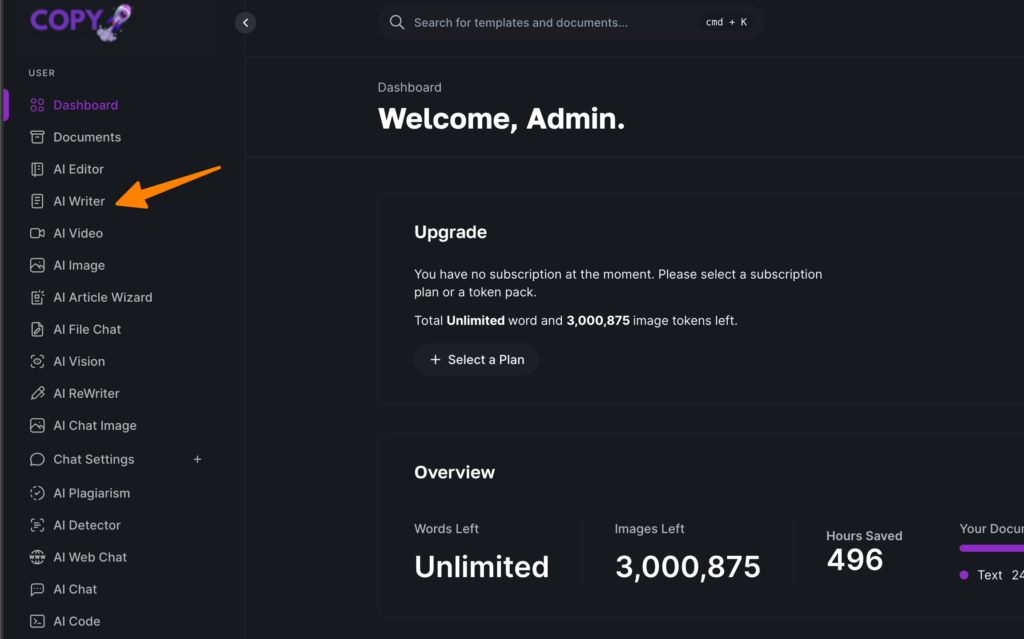Collapse the sidebar with chevron button
1024x639 pixels.
(245, 22)
